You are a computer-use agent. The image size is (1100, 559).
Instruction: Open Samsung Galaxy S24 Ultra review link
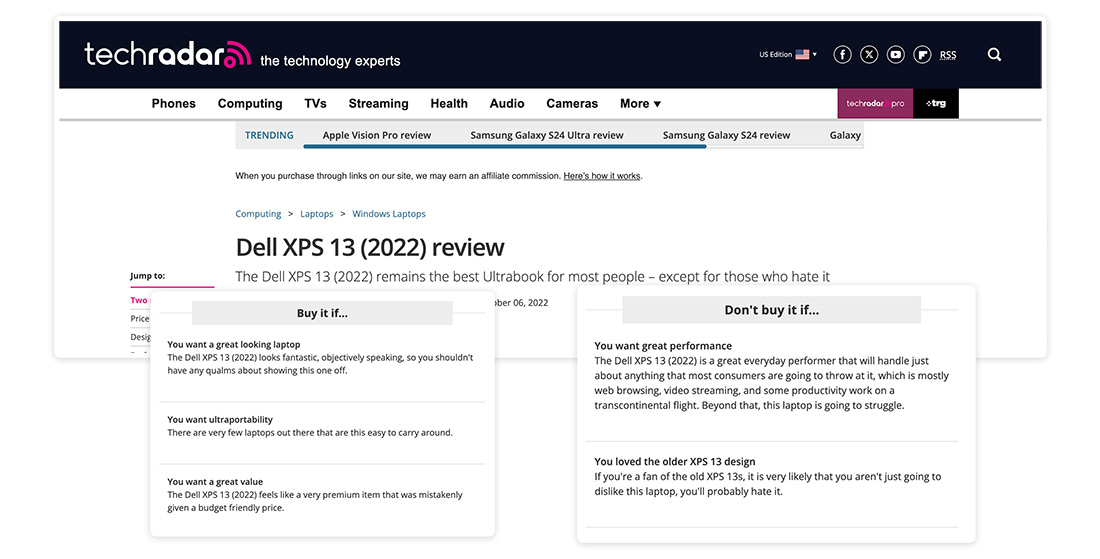point(546,135)
